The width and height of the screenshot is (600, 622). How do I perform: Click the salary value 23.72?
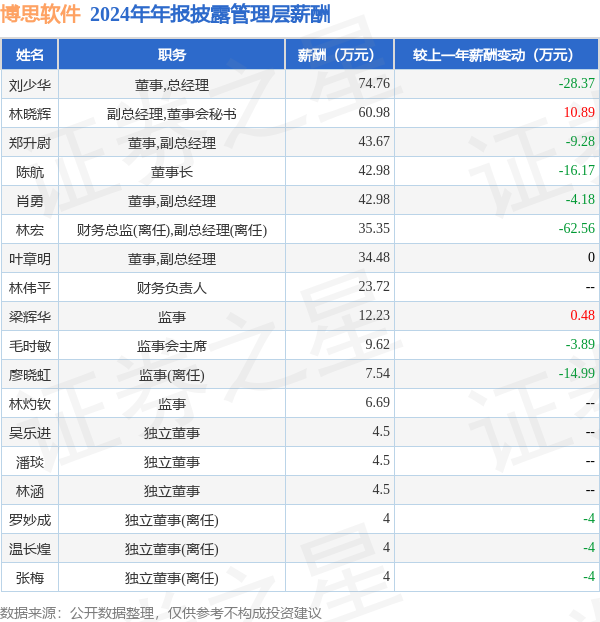coord(374,286)
